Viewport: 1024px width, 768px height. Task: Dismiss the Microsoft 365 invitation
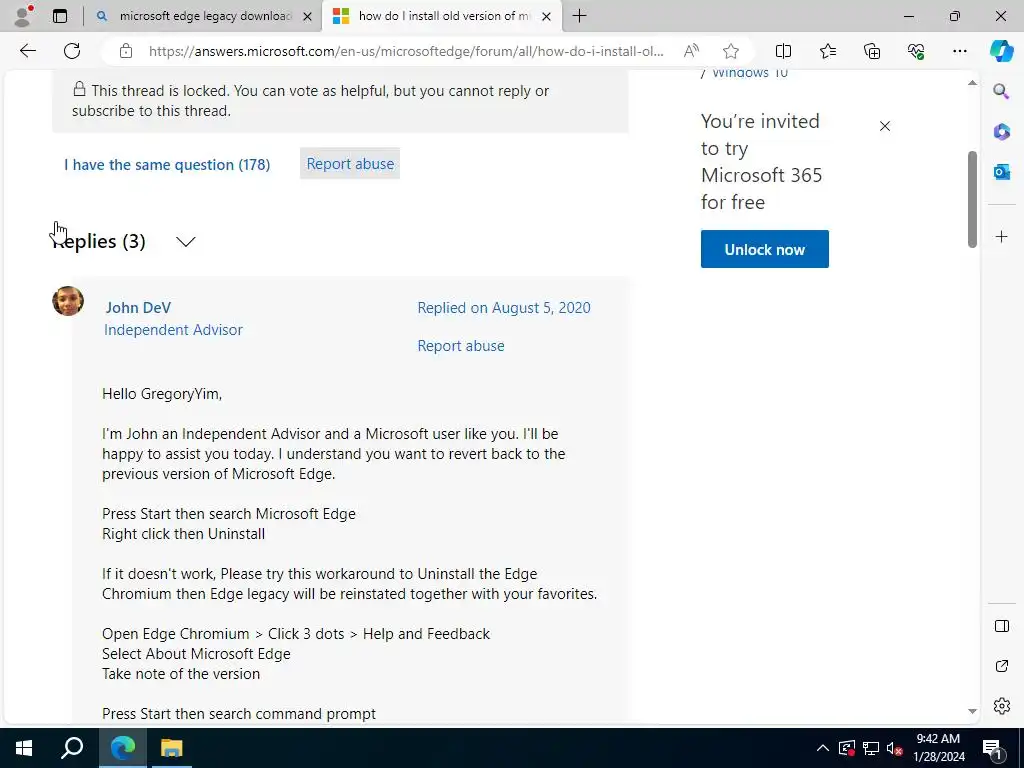[884, 126]
